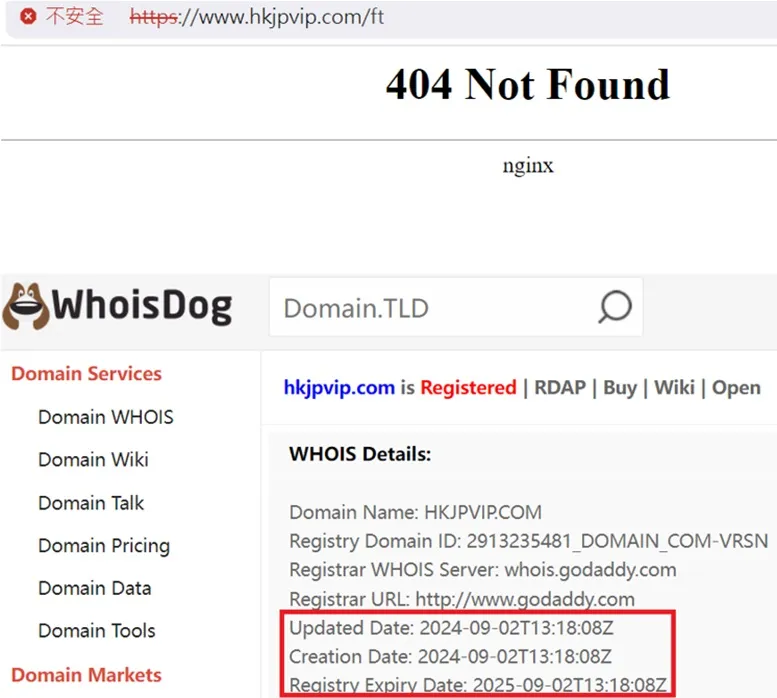Click the WhoisDog site name text
Image resolution: width=777 pixels, height=698 pixels.
[x=142, y=306]
